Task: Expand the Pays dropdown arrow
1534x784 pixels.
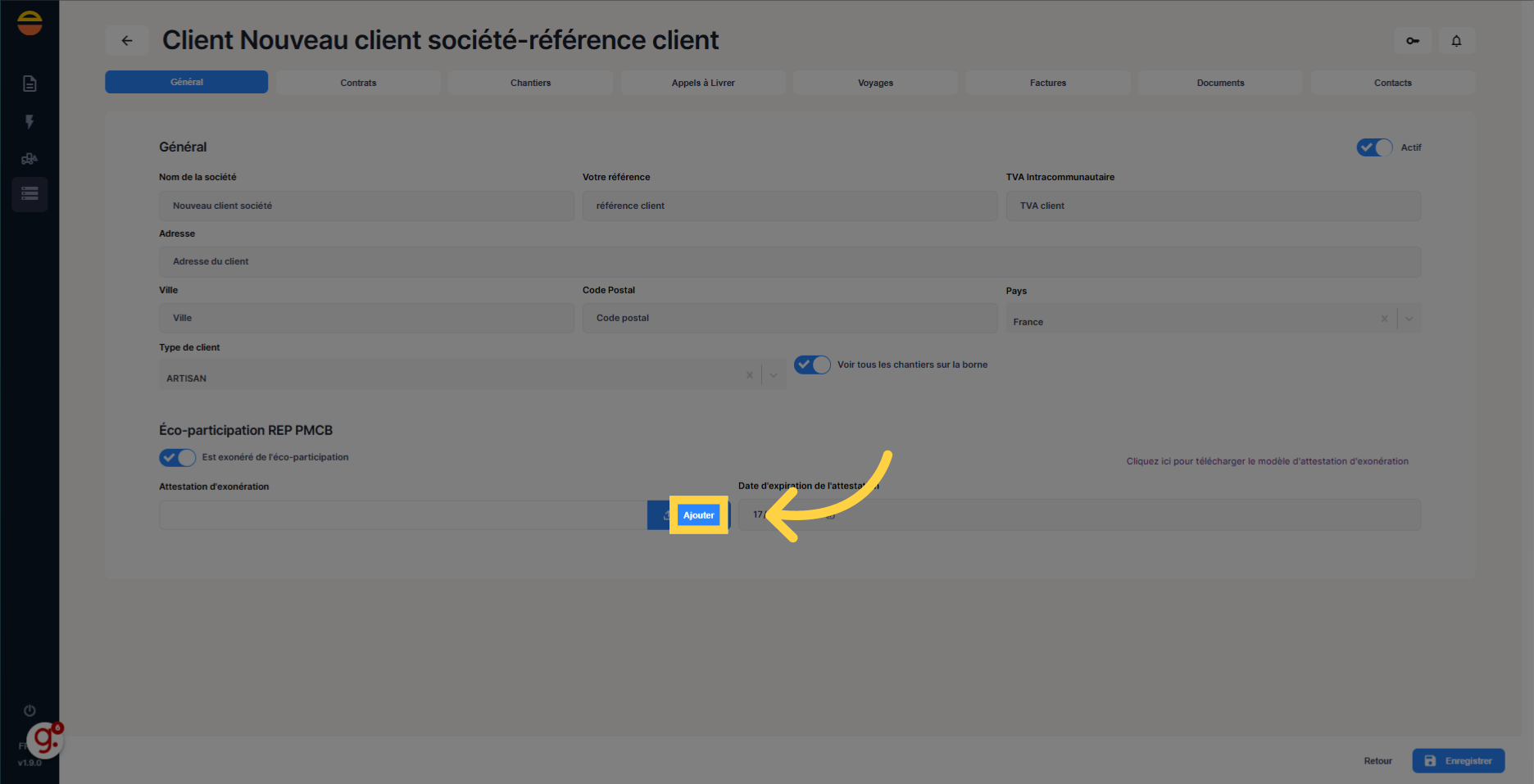Action: click(x=1409, y=319)
